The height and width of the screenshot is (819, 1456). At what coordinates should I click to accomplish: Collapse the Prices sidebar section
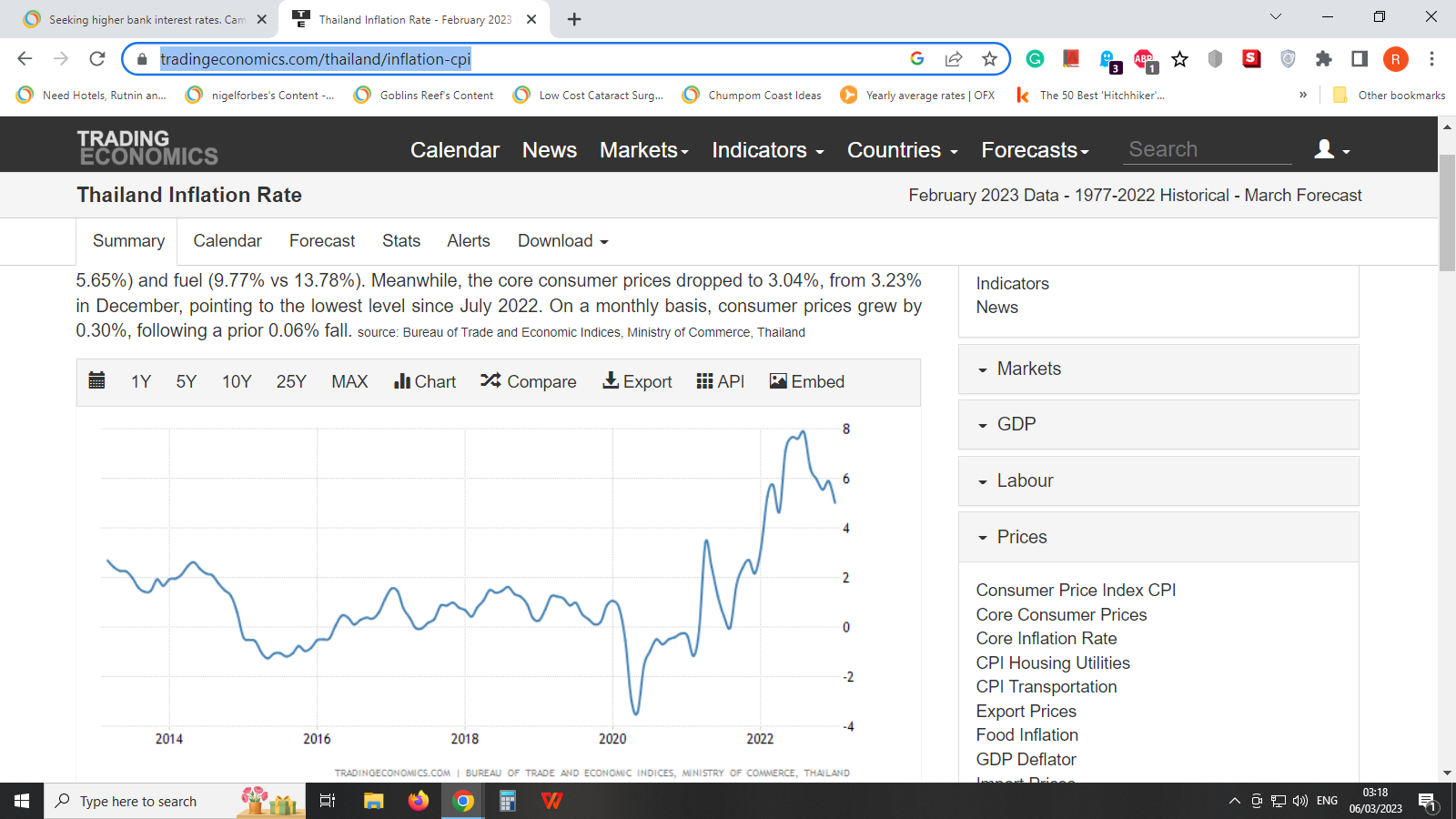tap(1158, 537)
